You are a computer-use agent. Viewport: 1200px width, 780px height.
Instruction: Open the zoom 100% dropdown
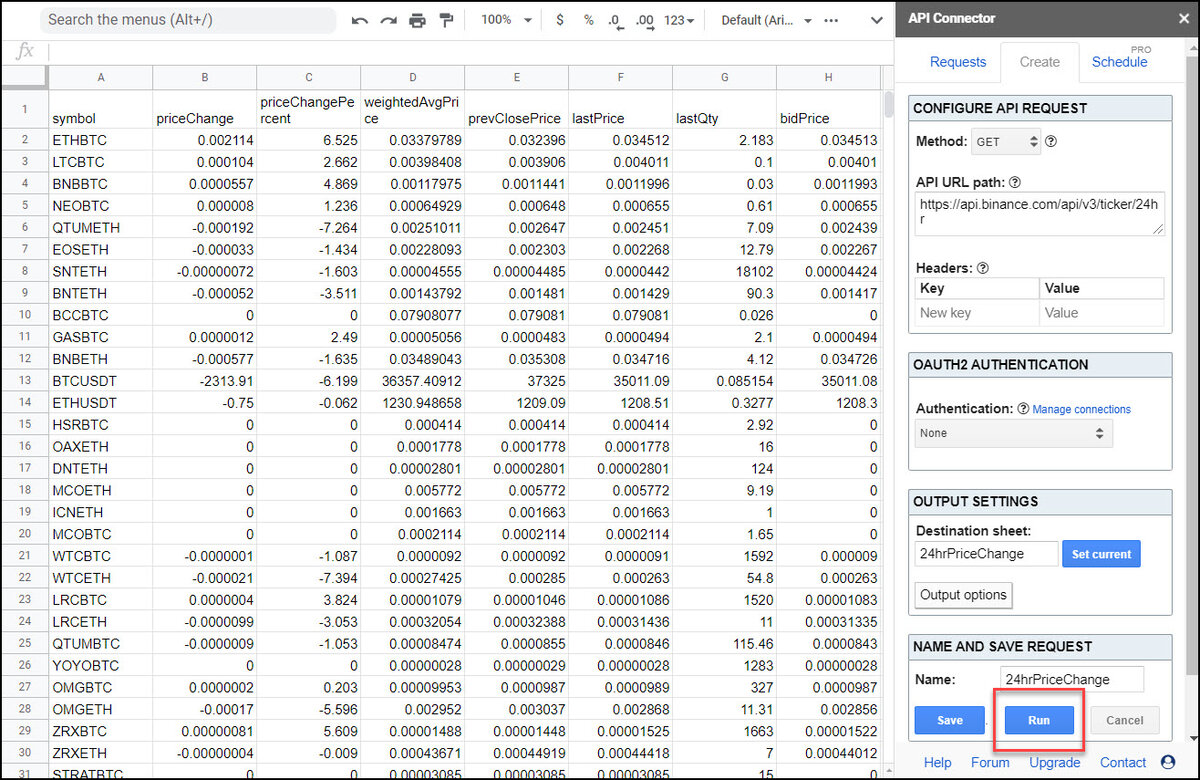click(x=507, y=20)
